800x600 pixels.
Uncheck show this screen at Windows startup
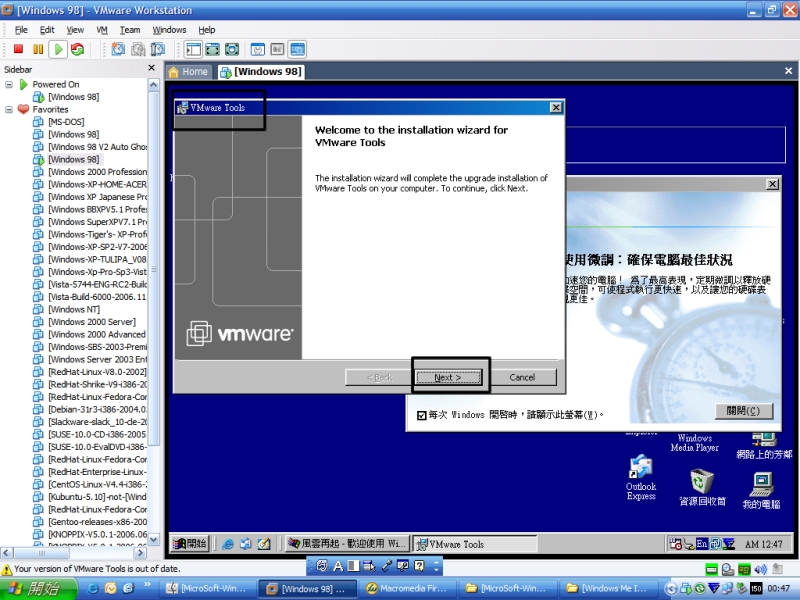coord(421,415)
